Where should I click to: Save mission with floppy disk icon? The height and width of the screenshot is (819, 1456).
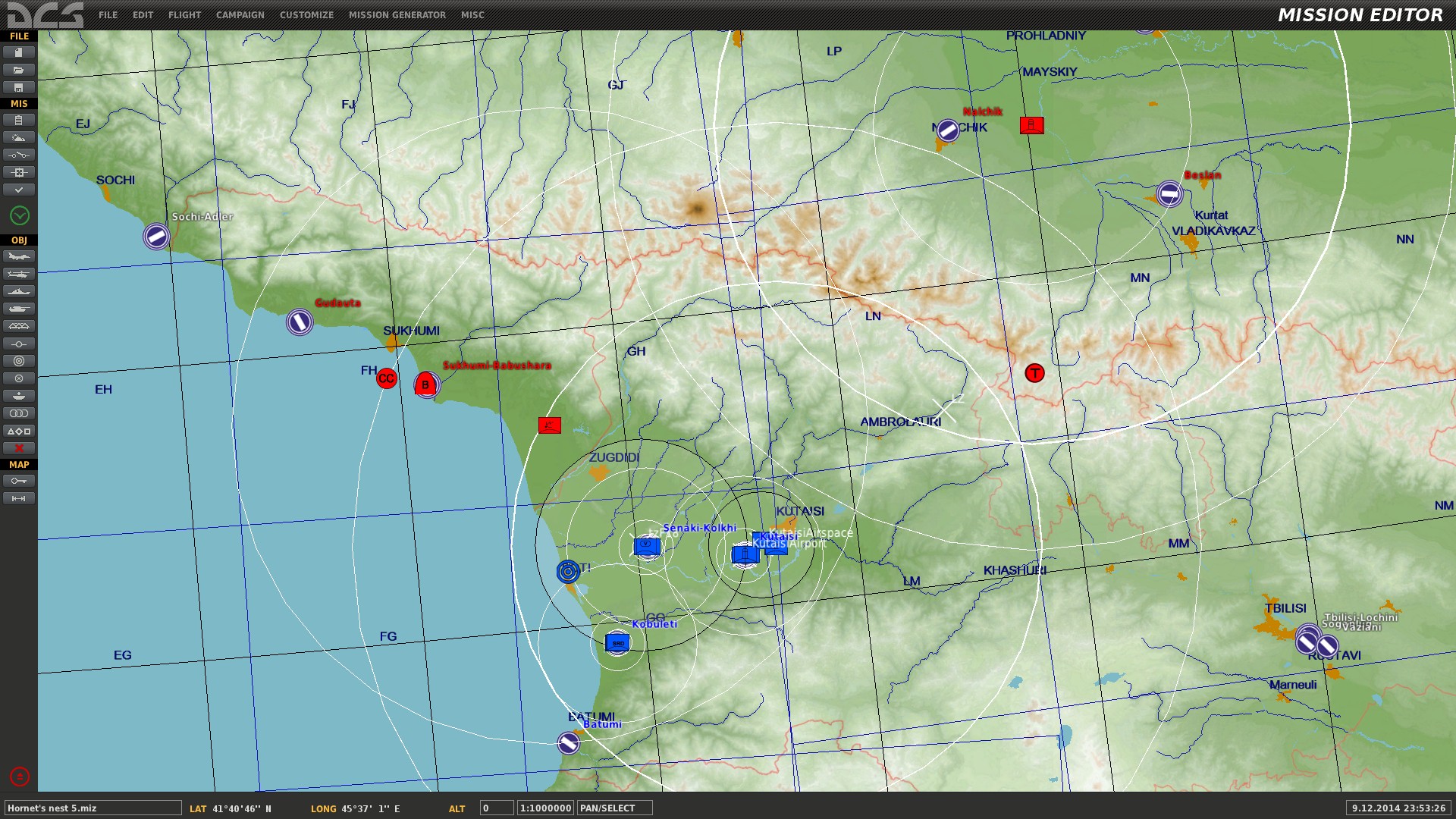(x=19, y=87)
